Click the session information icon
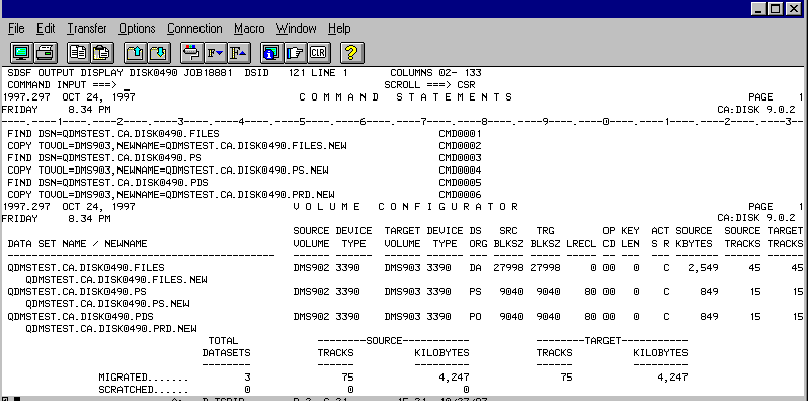This screenshot has width=808, height=401. point(270,52)
